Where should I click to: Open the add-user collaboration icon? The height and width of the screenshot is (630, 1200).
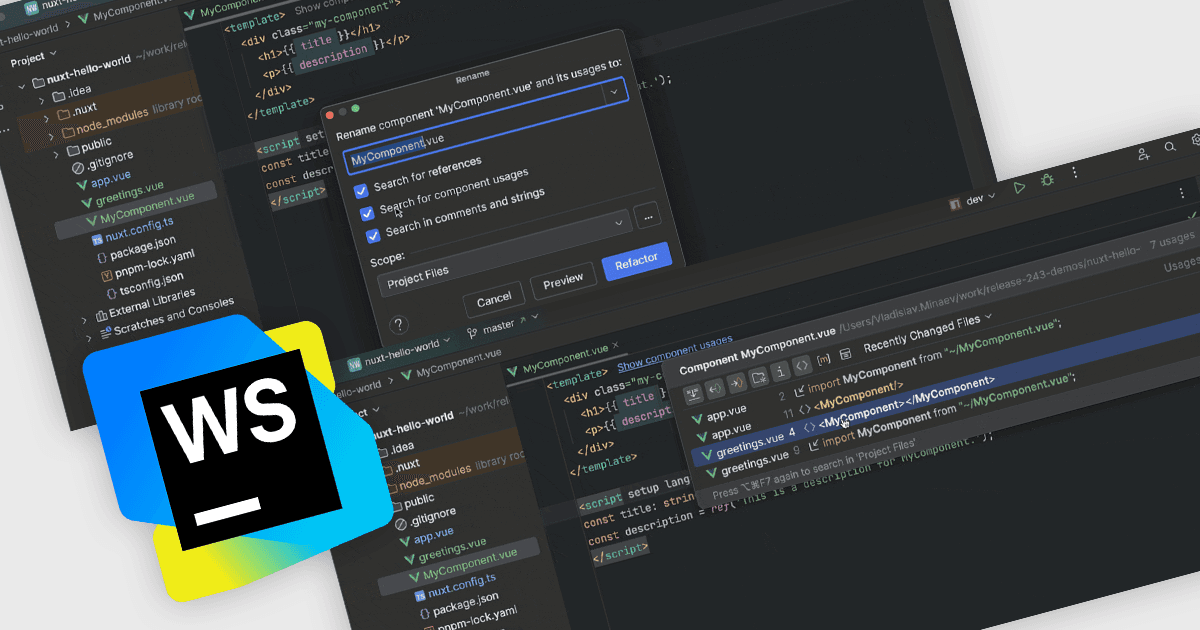[x=1143, y=154]
